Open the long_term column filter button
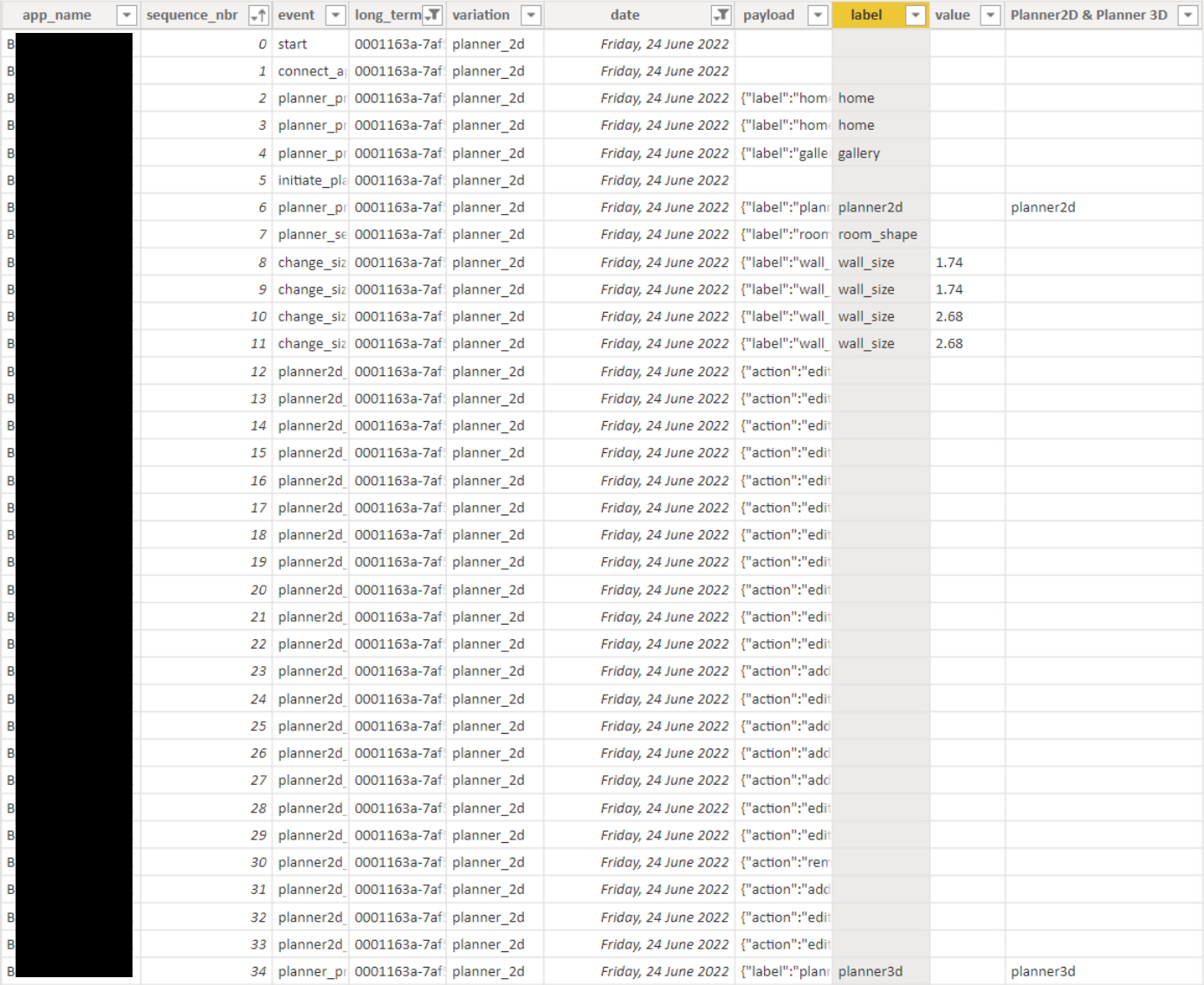 click(x=432, y=16)
